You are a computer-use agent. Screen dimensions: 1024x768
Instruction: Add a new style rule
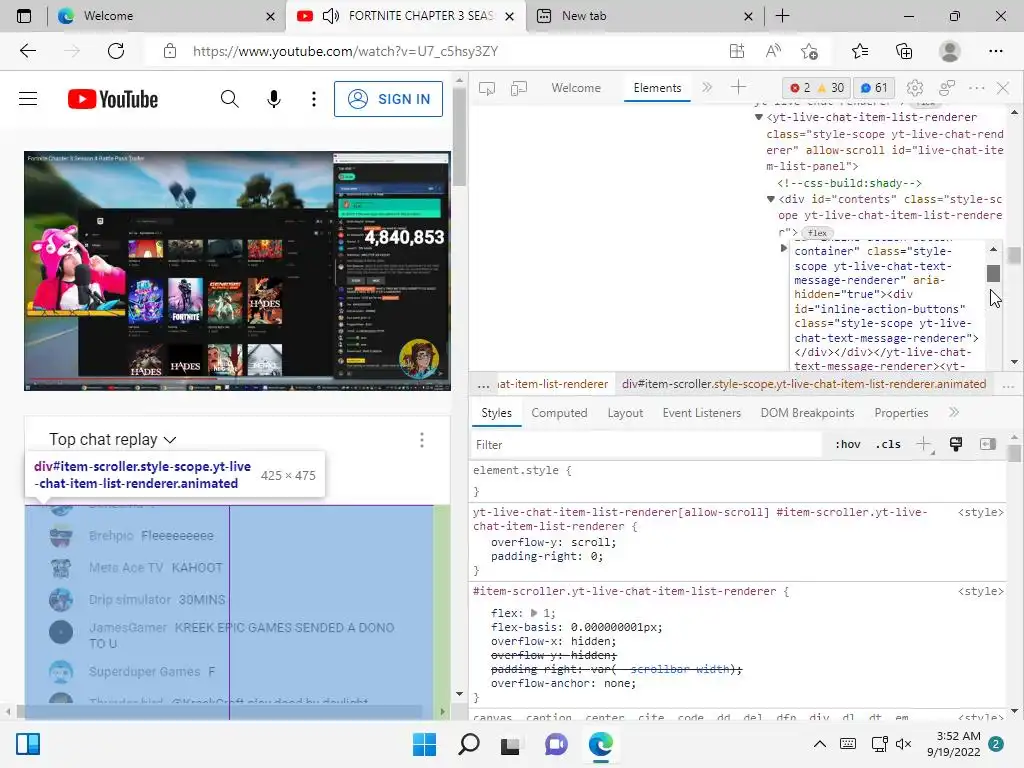pyautogui.click(x=923, y=445)
